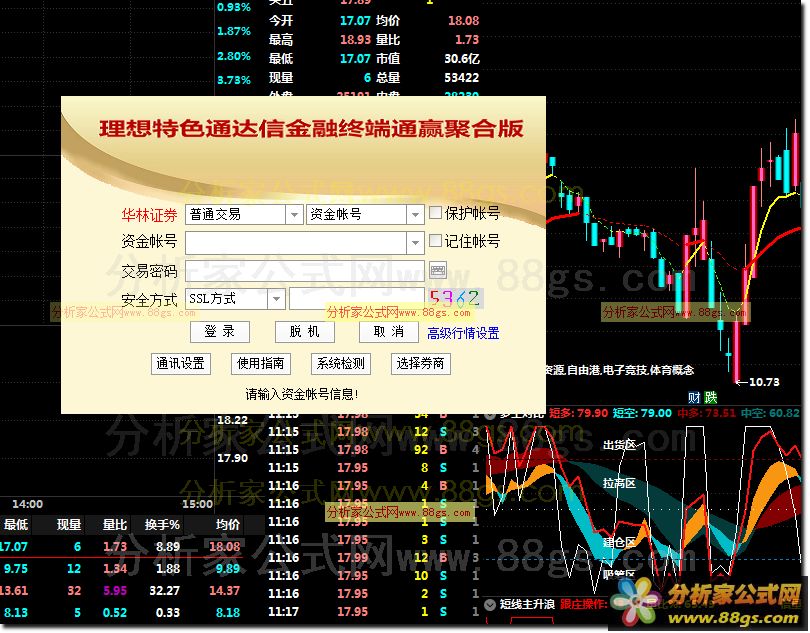This screenshot has height=633, width=810.
Task: Click the 18.08 均价 quote value
Action: click(463, 21)
